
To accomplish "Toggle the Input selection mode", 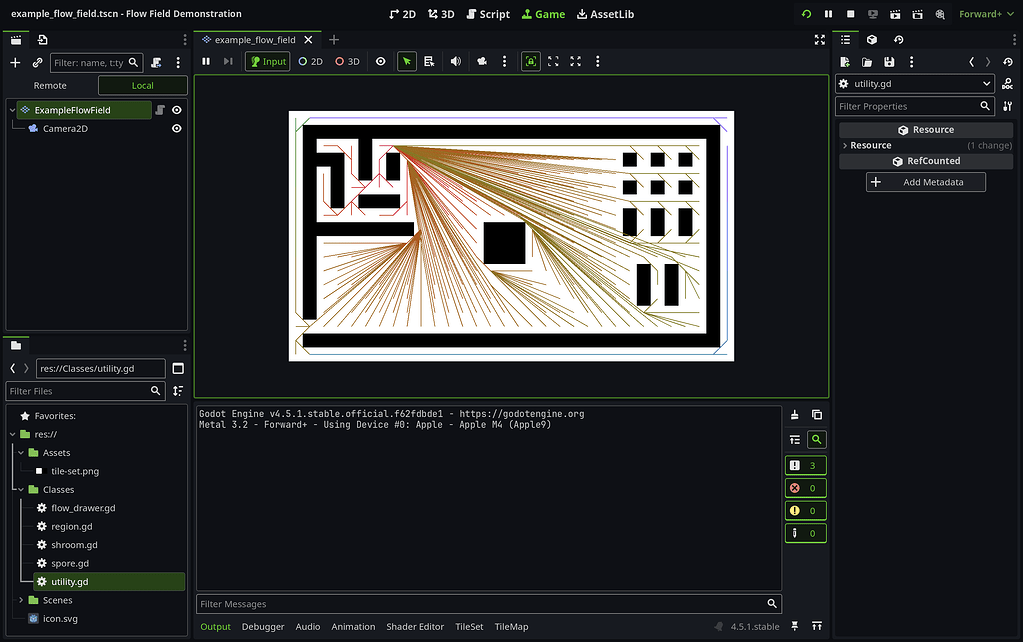I will [x=267, y=61].
